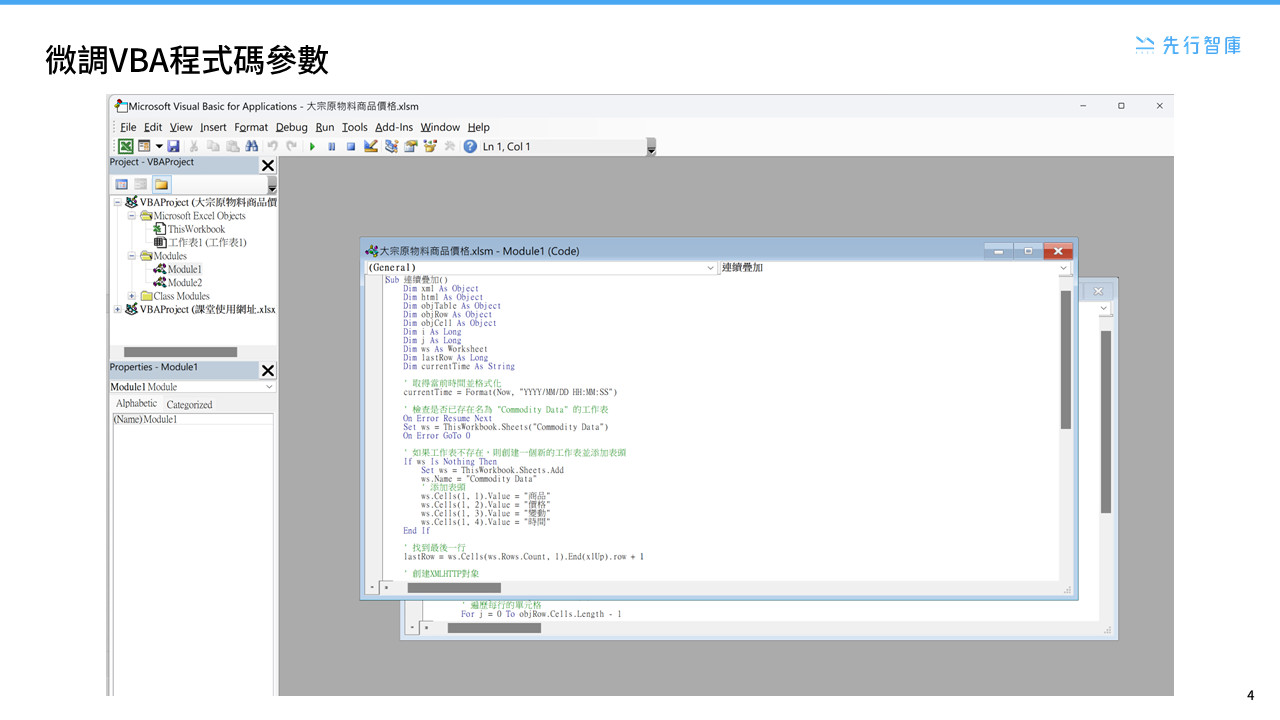
Task: Expand the Class Modules folder
Action: click(131, 295)
